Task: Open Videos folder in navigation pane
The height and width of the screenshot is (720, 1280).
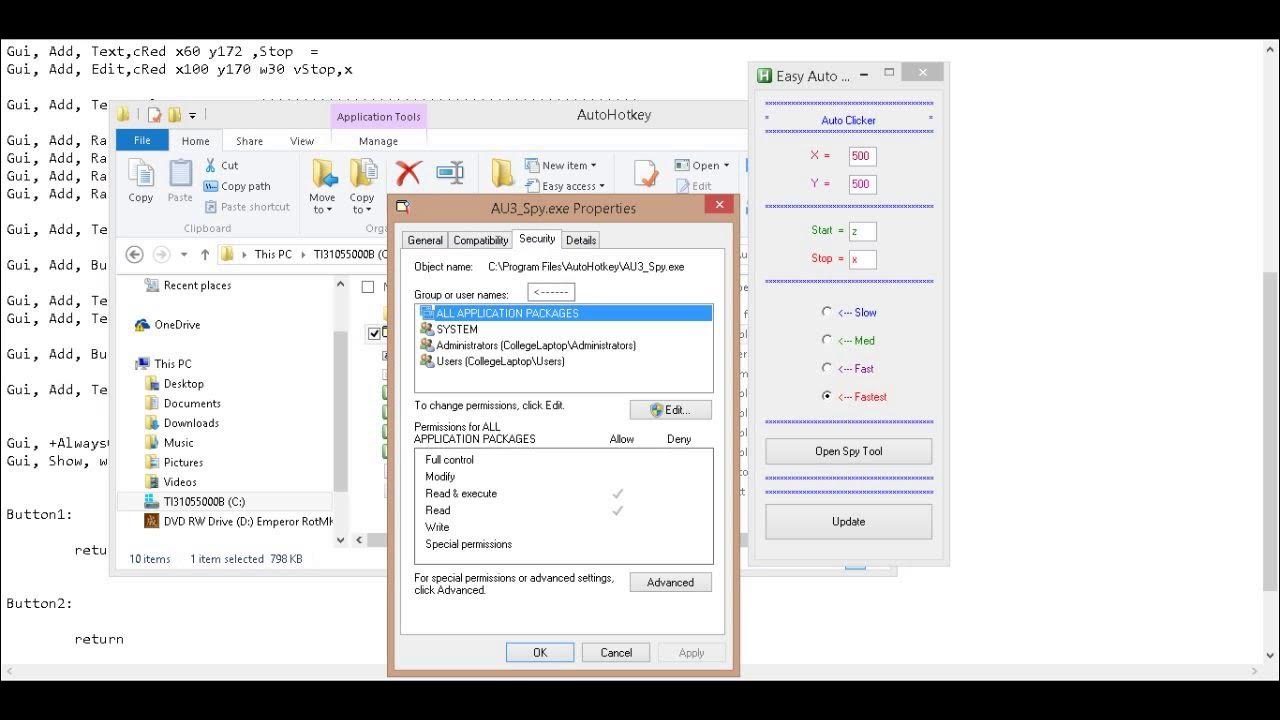Action: (x=170, y=482)
